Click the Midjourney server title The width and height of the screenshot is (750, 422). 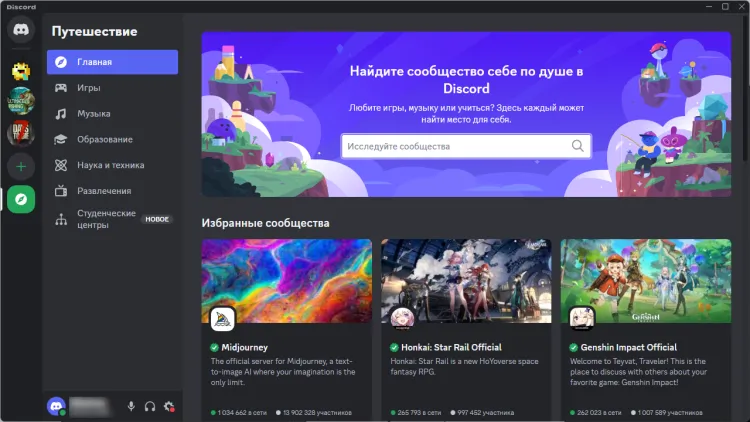click(x=244, y=347)
